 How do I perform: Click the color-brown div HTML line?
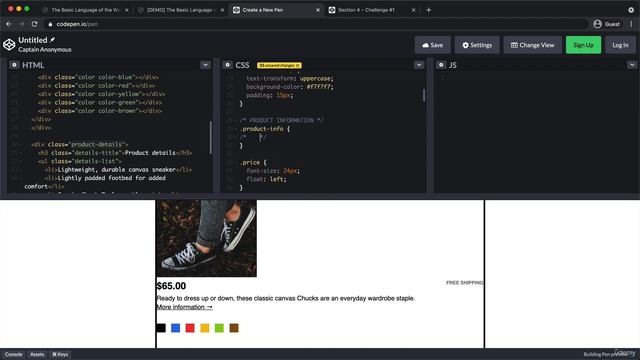tap(100, 111)
